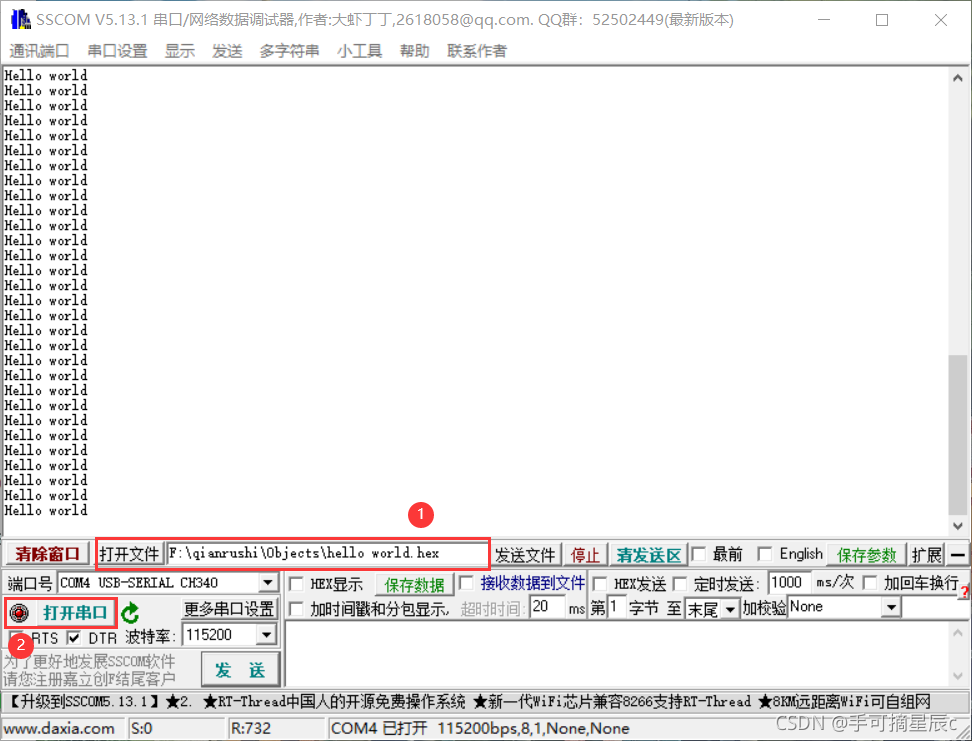Uncheck the DTR checkbox
The height and width of the screenshot is (741, 972).
coord(74,637)
